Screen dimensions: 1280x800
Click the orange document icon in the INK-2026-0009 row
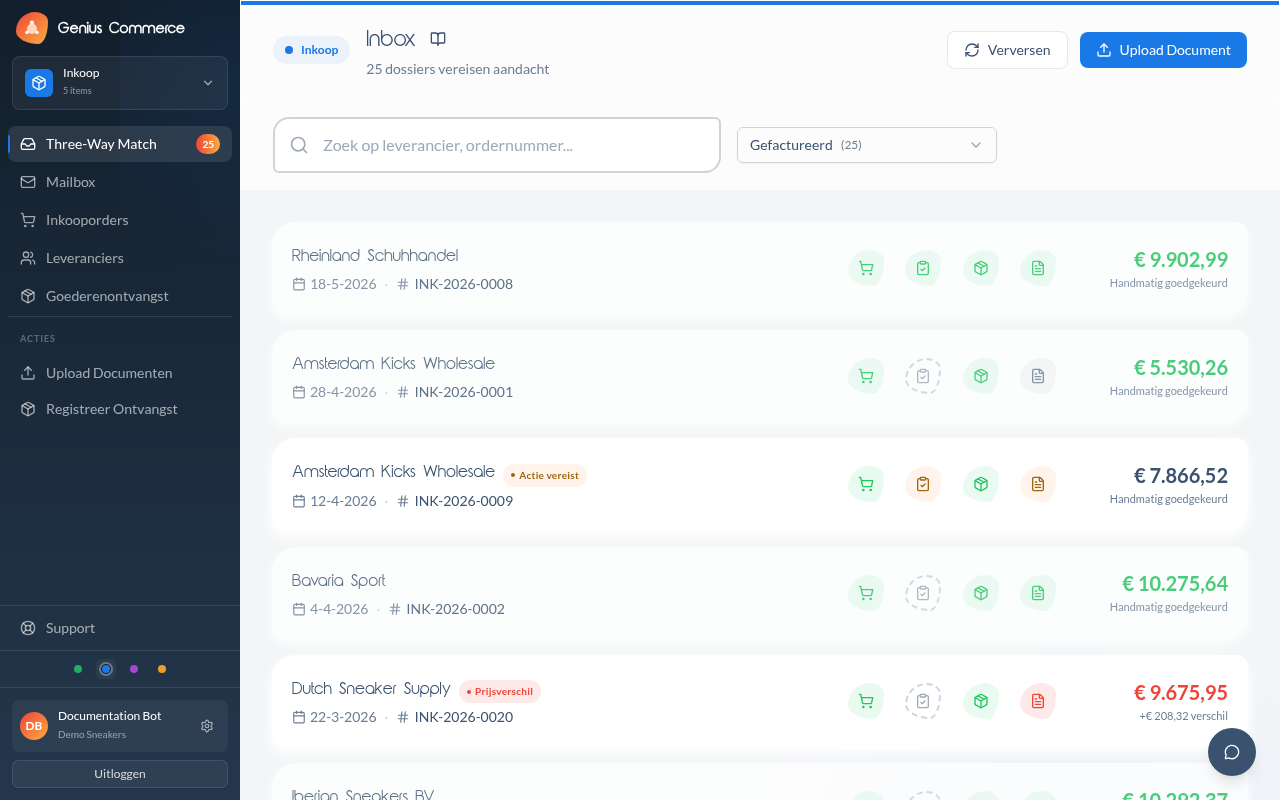click(1038, 484)
